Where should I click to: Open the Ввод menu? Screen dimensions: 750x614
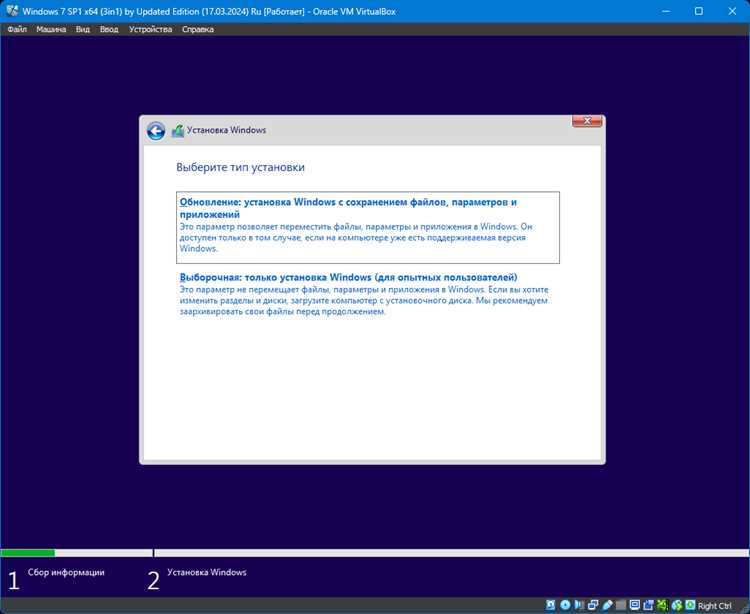[109, 29]
